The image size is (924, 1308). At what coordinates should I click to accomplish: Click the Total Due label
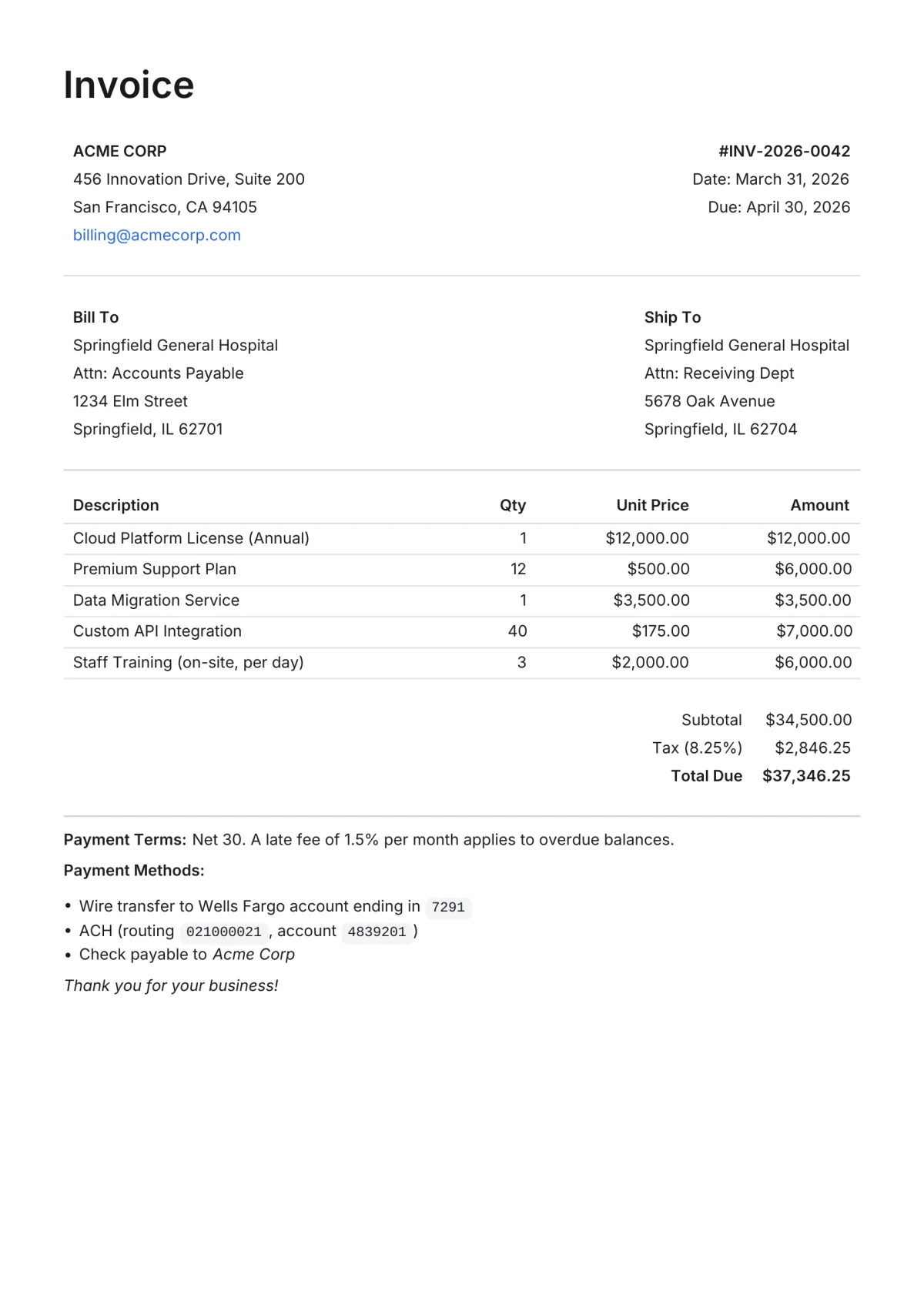pos(706,776)
